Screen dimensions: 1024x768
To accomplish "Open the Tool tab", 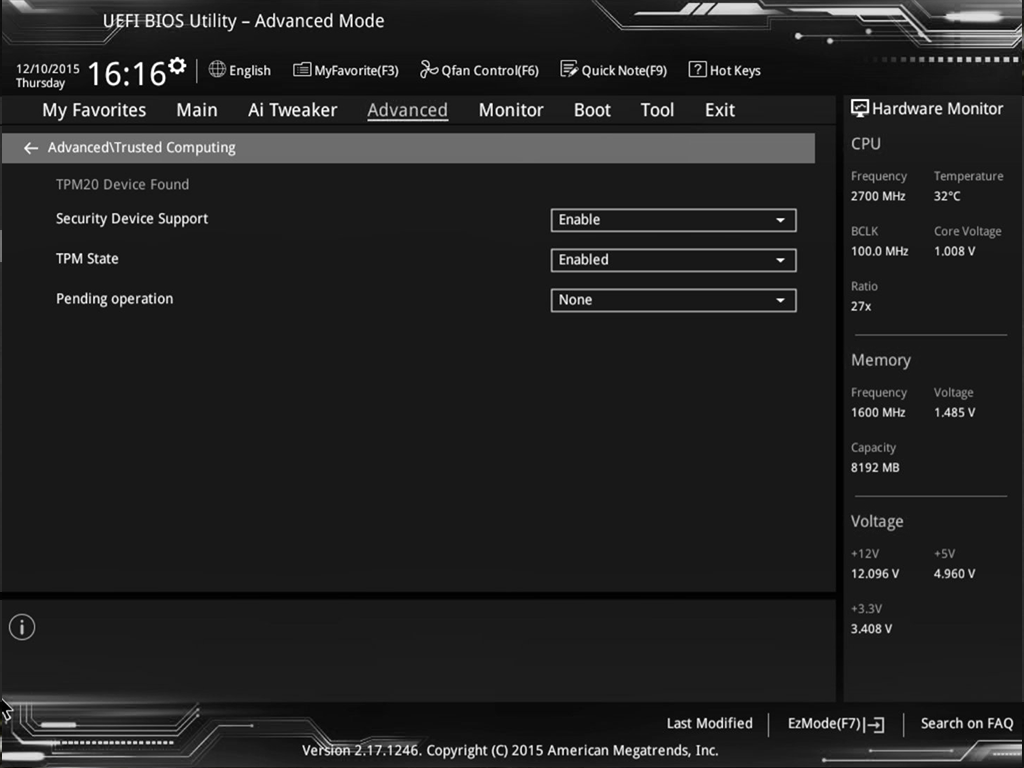I will (x=657, y=110).
